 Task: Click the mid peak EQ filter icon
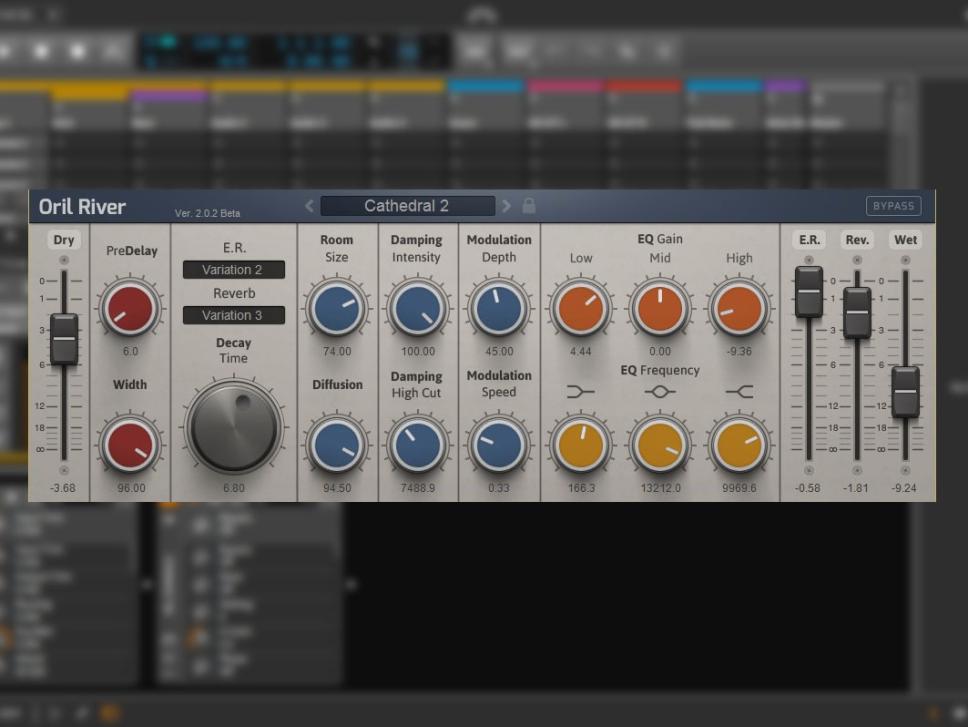coord(659,392)
